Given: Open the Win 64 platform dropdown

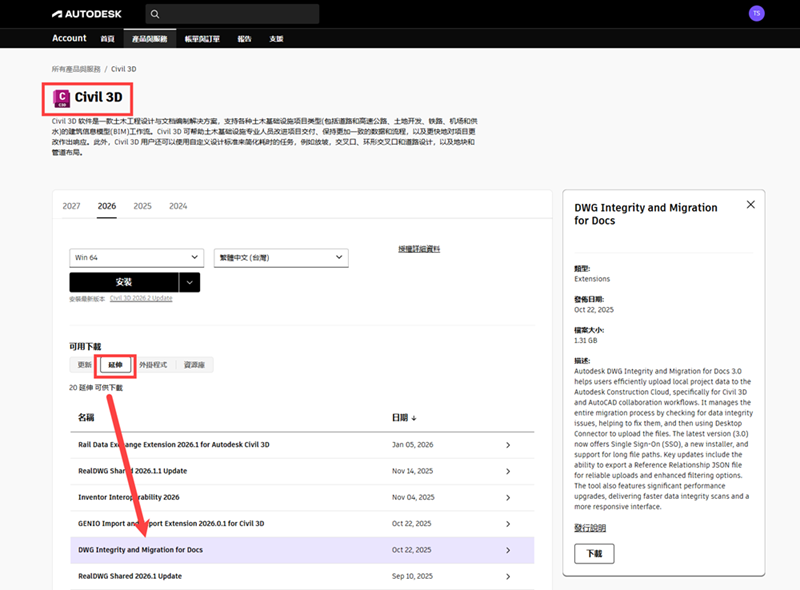Looking at the screenshot, I should click(x=137, y=258).
